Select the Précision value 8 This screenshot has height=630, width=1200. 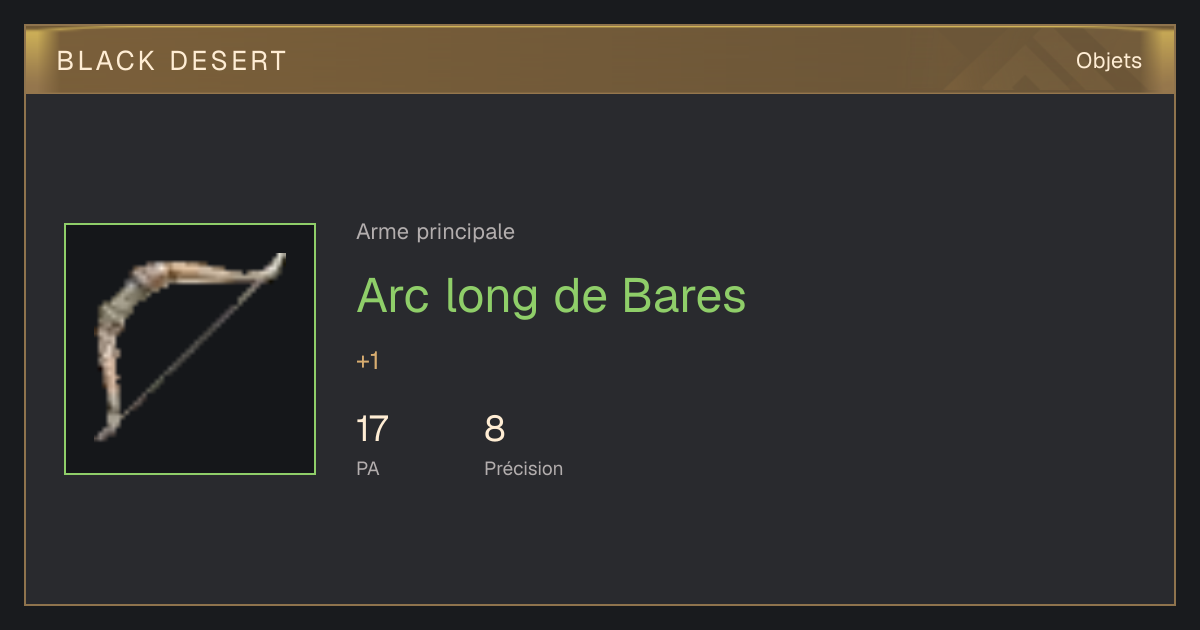tap(495, 429)
